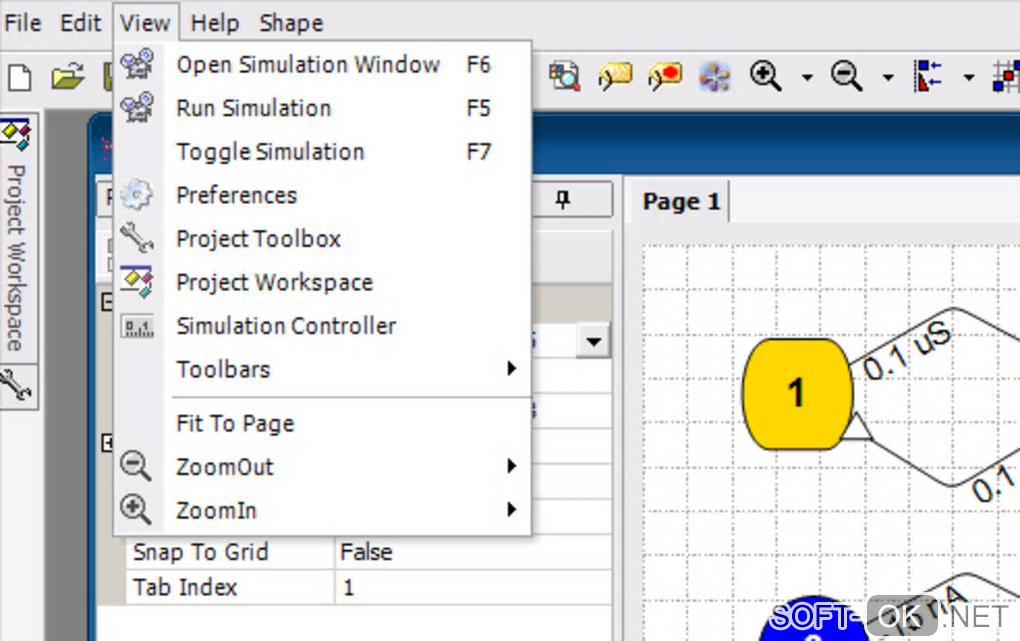The width and height of the screenshot is (1020, 641).
Task: Click the ZoomIn magnifier icon in menu
Action: [x=136, y=510]
